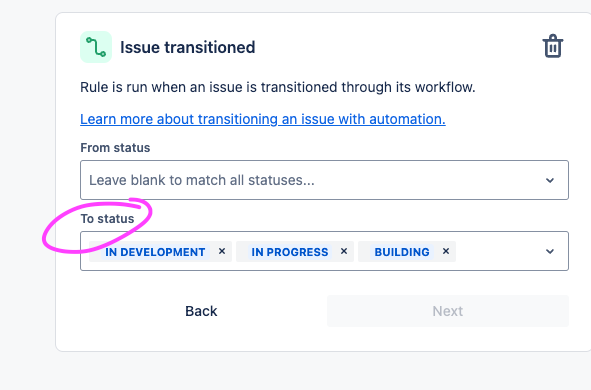Click the From status label
This screenshot has width=591, height=390.
coord(115,148)
